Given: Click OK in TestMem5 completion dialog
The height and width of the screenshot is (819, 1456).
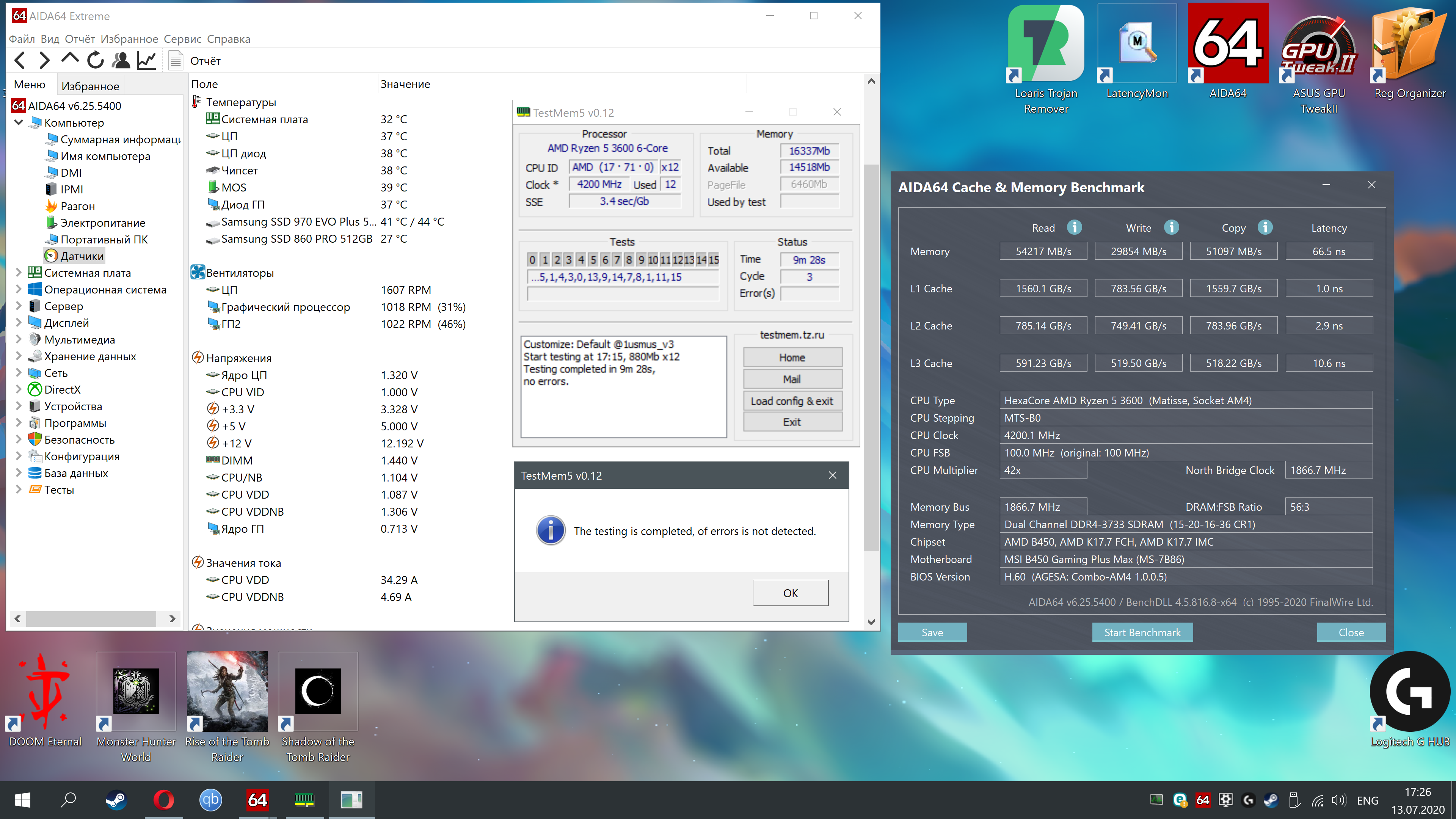Looking at the screenshot, I should [x=790, y=593].
